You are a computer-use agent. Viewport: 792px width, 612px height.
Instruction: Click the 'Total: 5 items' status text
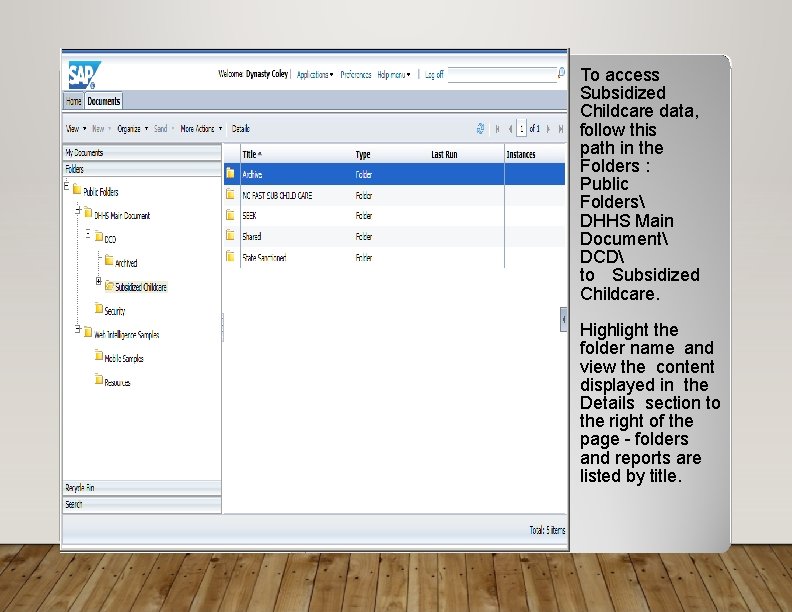tap(547, 530)
